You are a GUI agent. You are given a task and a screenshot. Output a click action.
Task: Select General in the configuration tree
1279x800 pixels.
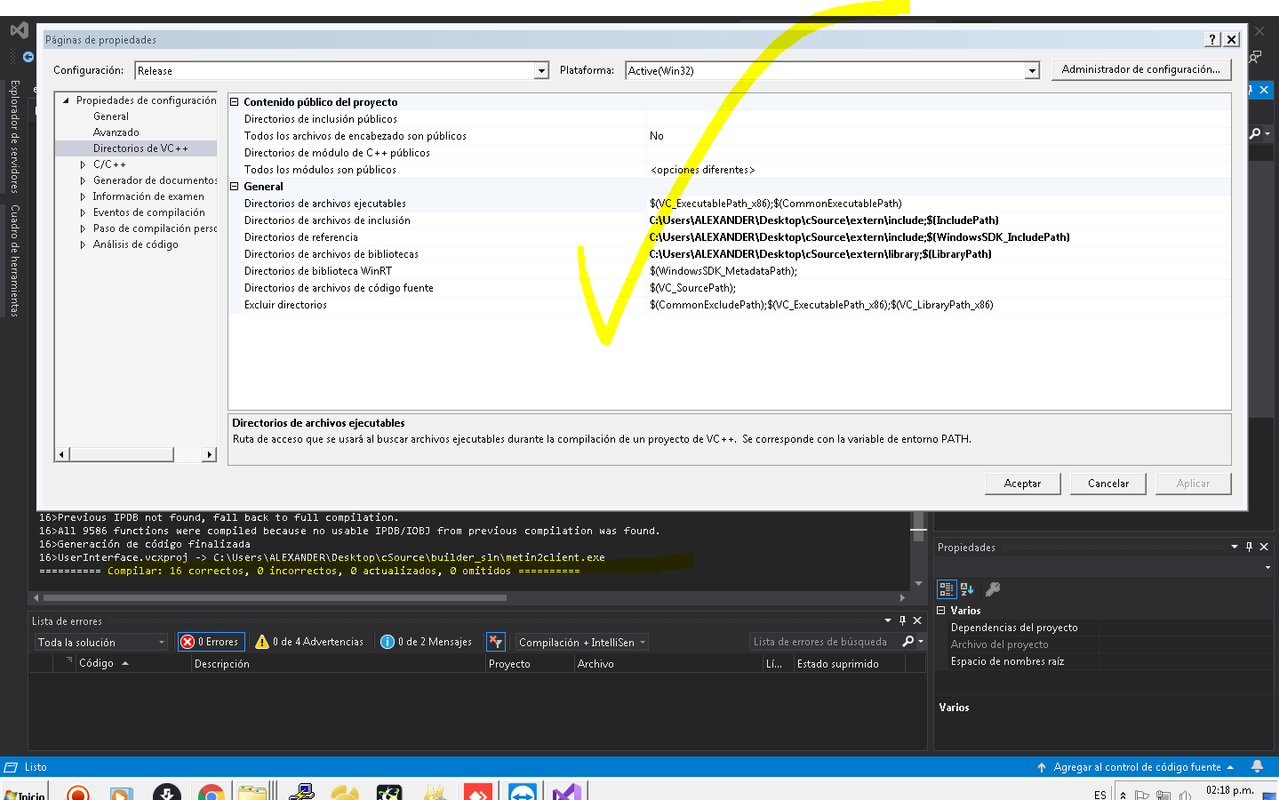tap(111, 117)
